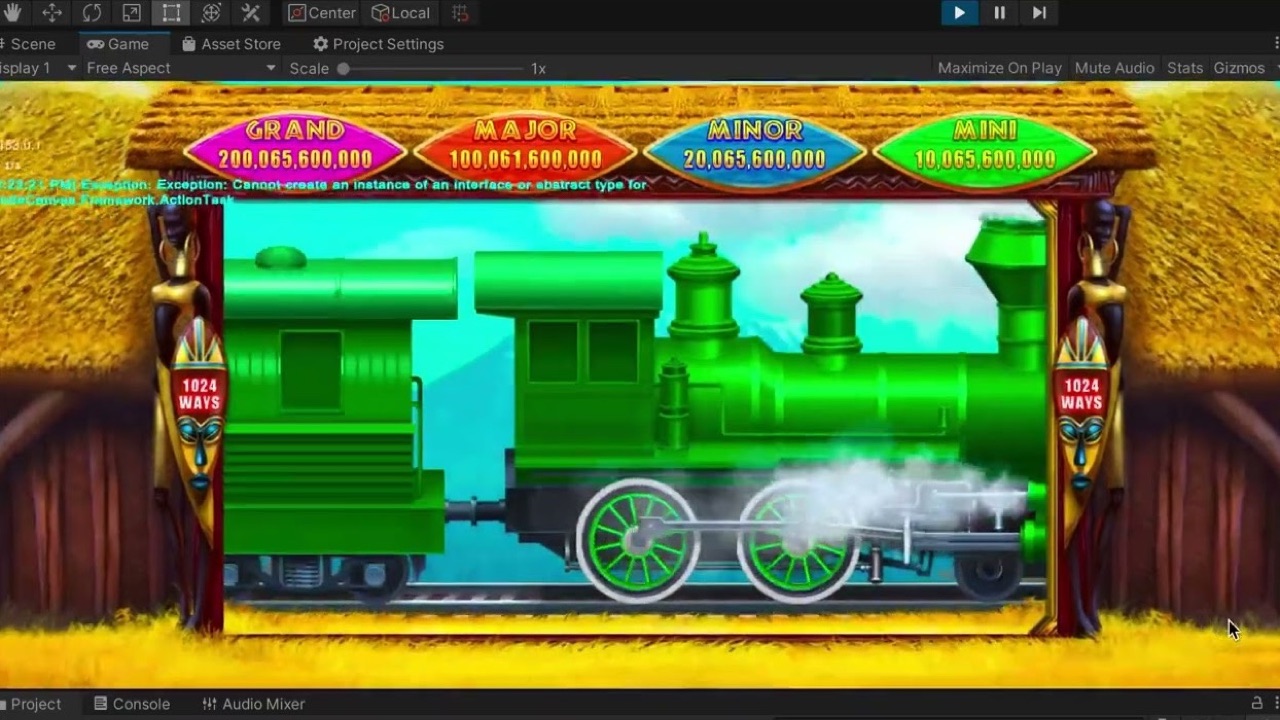This screenshot has height=720, width=1280.
Task: Click the left 1024 WAYS mask badge
Action: (x=199, y=394)
